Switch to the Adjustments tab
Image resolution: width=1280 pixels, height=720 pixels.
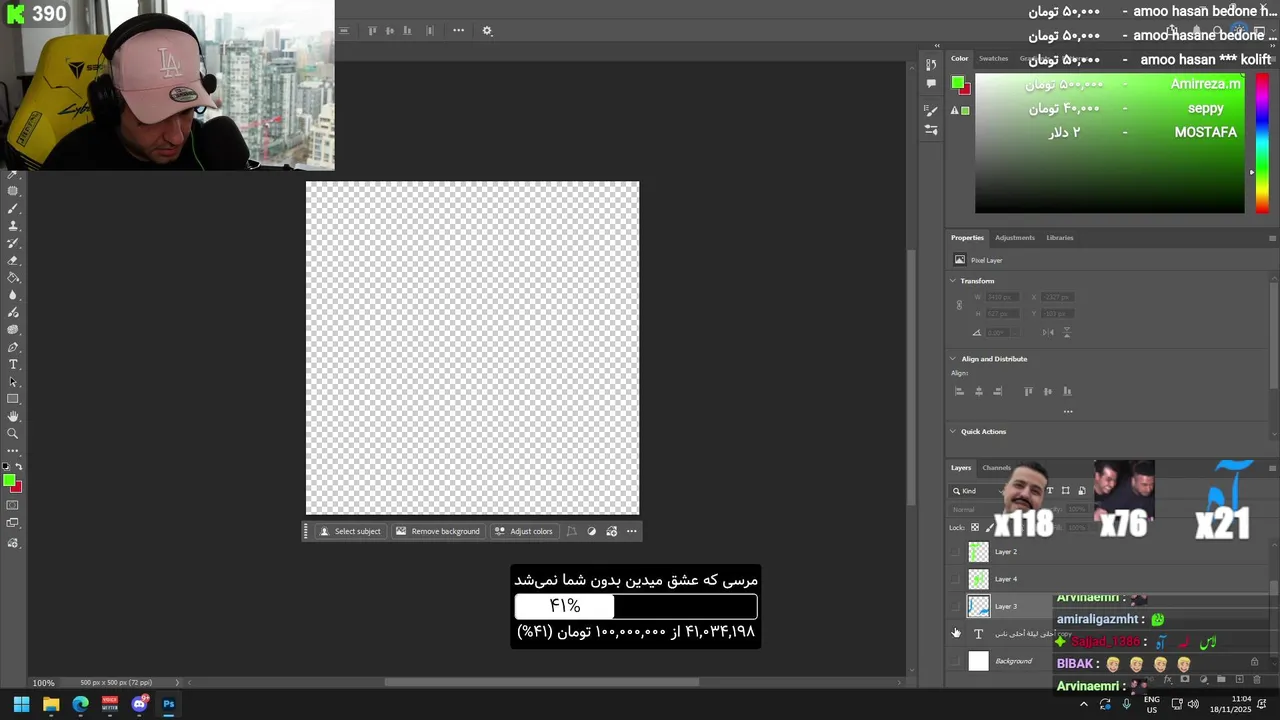(1014, 238)
